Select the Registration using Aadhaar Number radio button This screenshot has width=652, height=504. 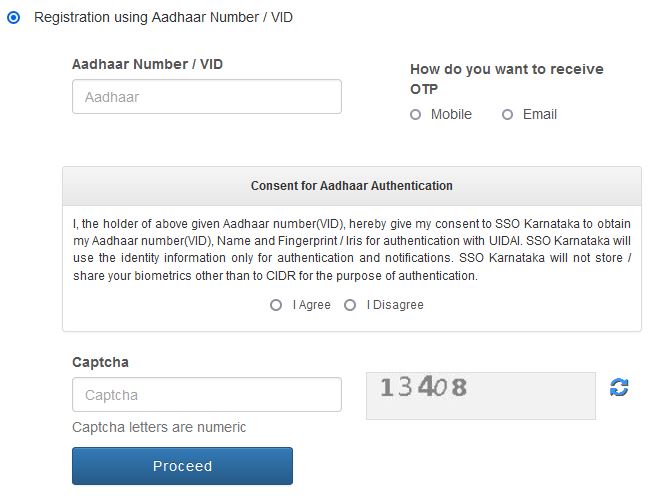pos(14,18)
